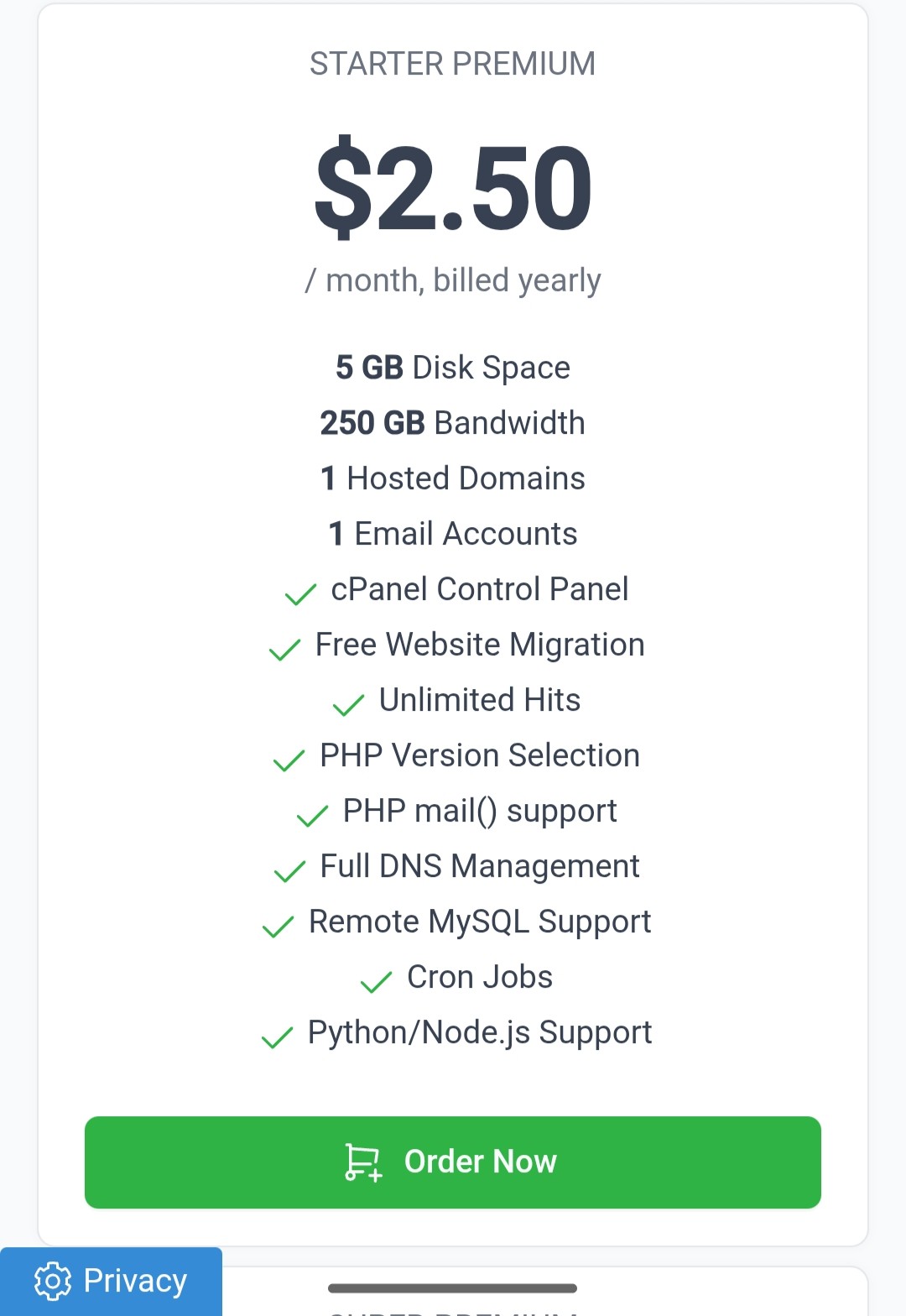The height and width of the screenshot is (1316, 906).
Task: Click the gear icon in the Privacy badge
Action: pos(53,1281)
